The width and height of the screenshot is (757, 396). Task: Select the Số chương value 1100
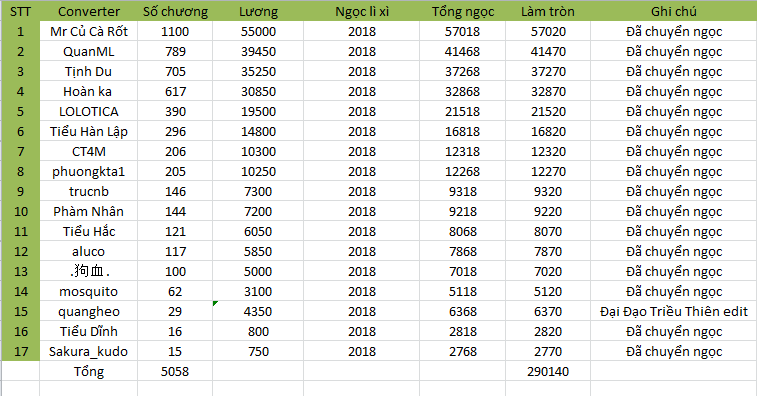pyautogui.click(x=175, y=31)
